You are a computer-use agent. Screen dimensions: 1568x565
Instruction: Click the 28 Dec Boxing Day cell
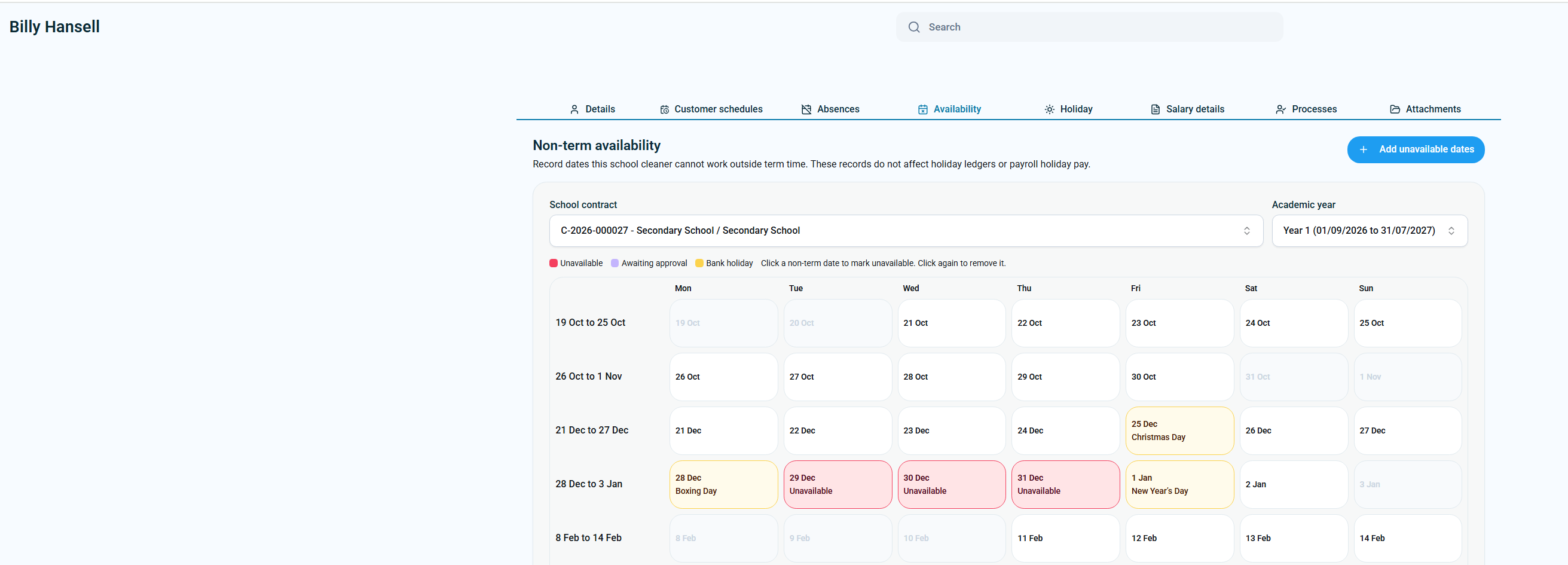723,485
